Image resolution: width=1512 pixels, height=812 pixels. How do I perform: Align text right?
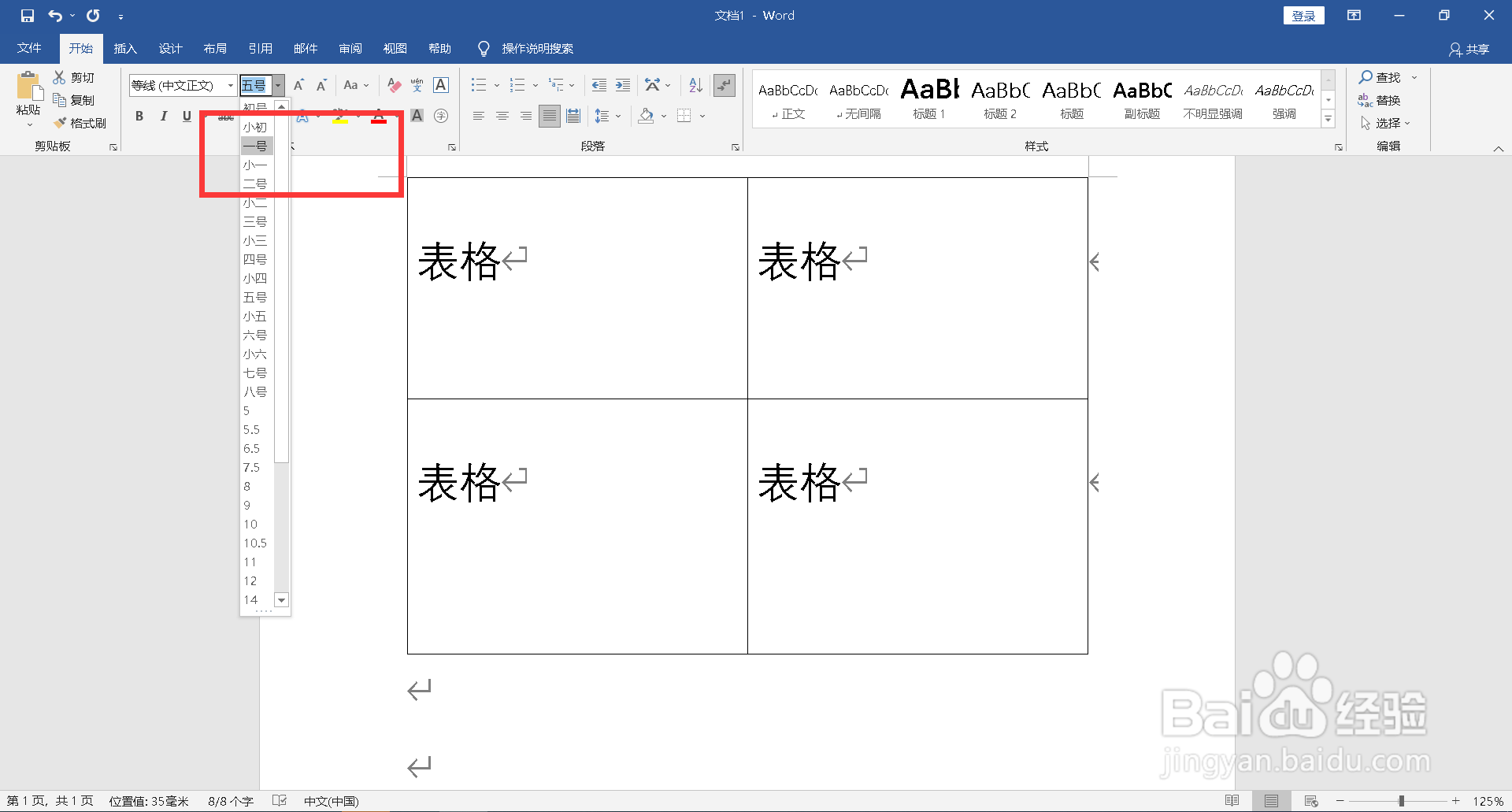525,116
